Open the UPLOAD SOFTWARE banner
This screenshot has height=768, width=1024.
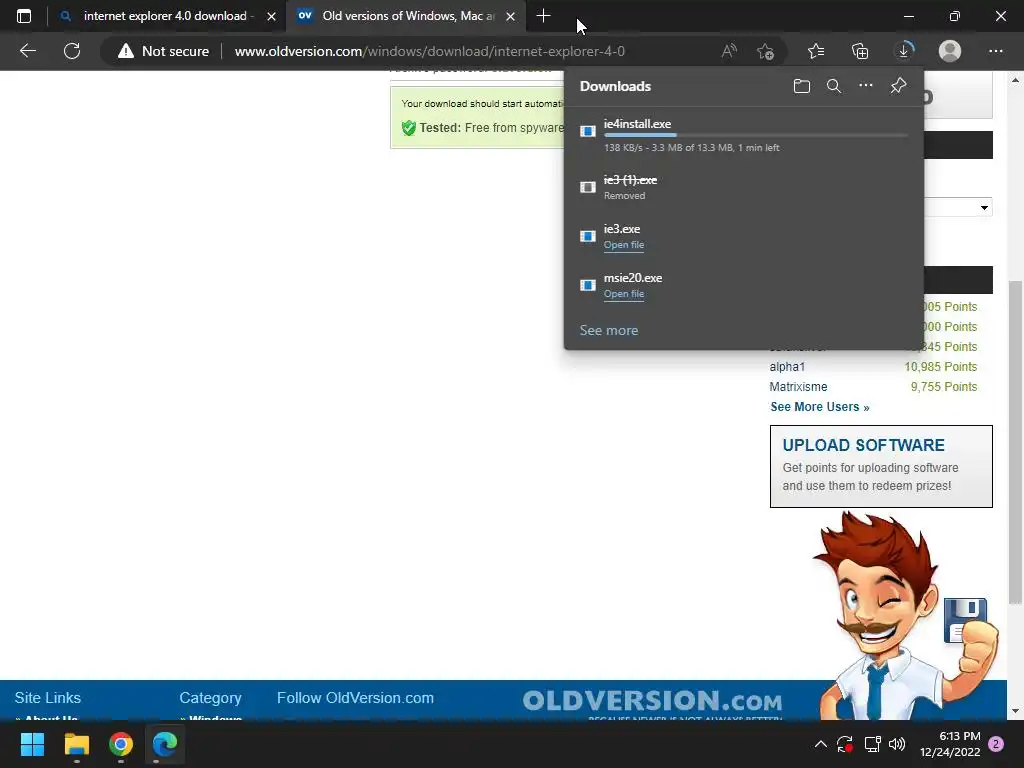pyautogui.click(x=881, y=466)
